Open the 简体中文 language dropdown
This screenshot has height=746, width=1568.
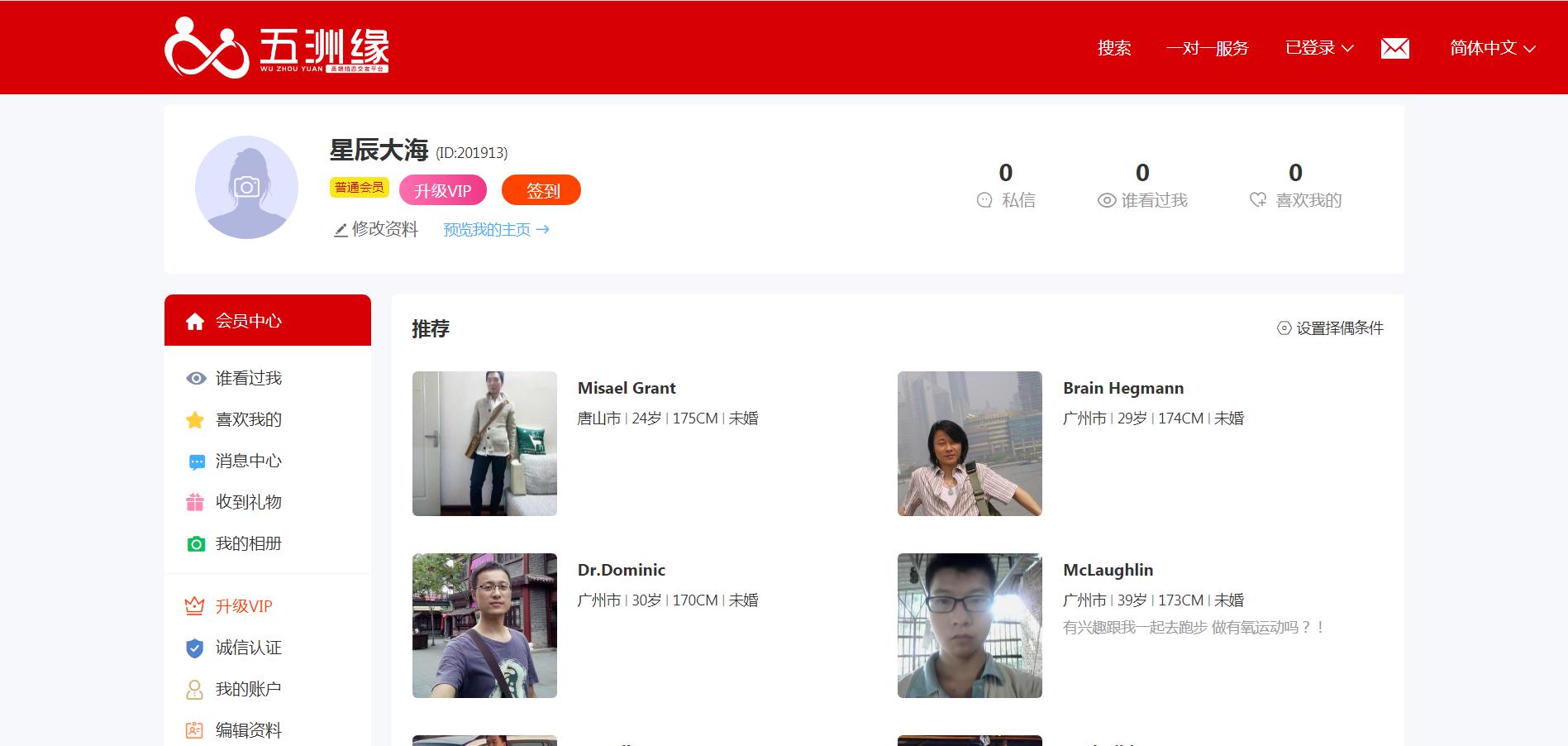click(x=1493, y=48)
